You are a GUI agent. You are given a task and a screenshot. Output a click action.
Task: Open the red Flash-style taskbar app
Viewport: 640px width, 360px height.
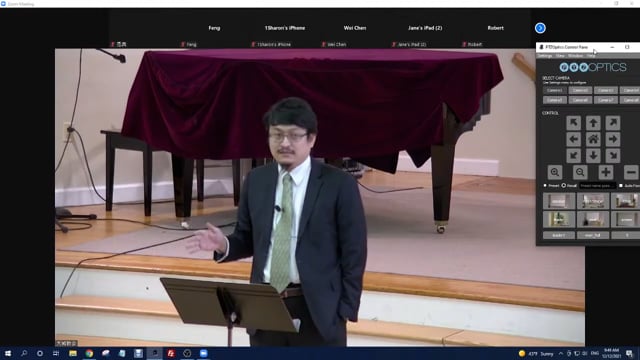[x=171, y=353]
